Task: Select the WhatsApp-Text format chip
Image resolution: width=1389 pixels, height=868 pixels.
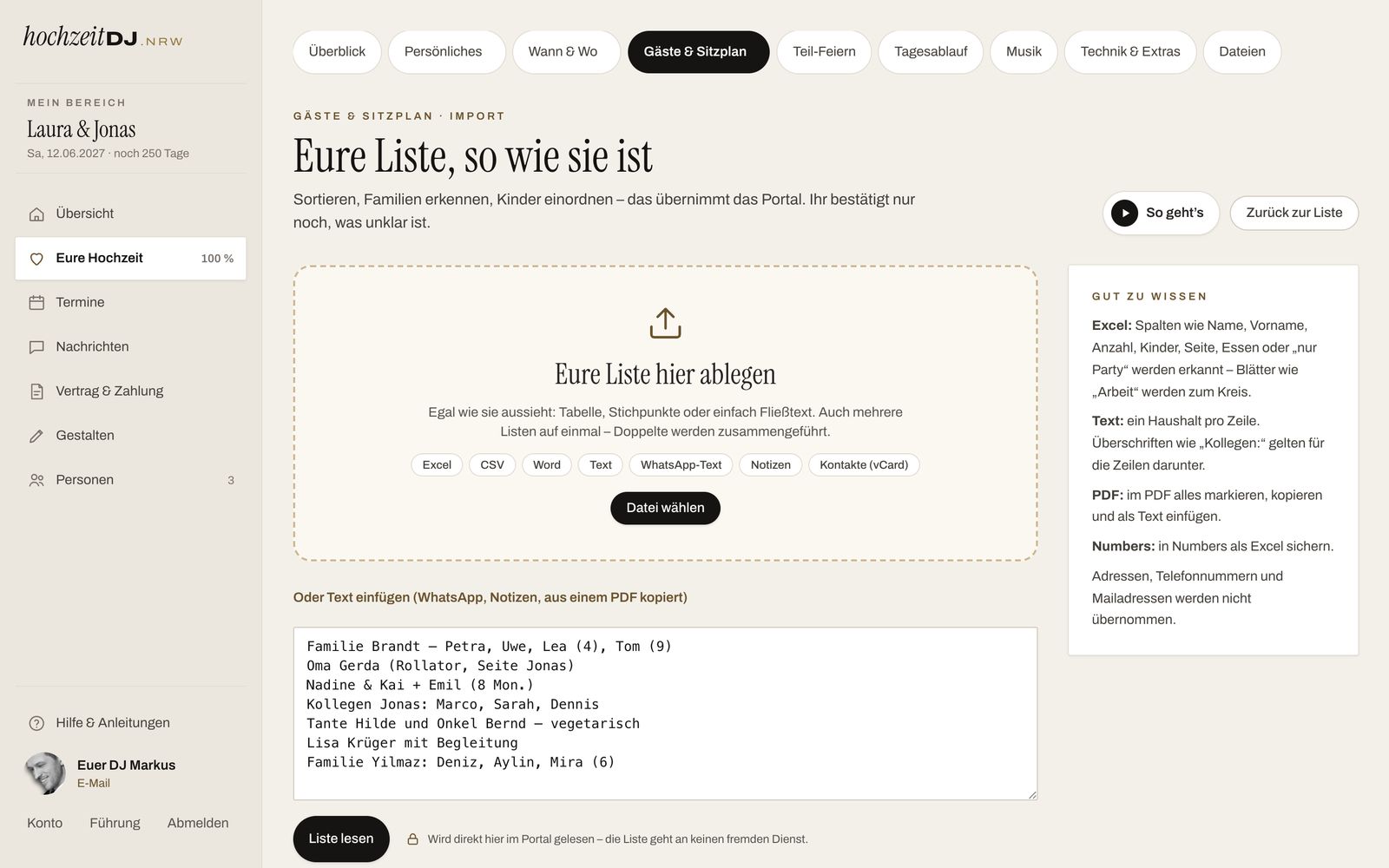Action: tap(681, 465)
